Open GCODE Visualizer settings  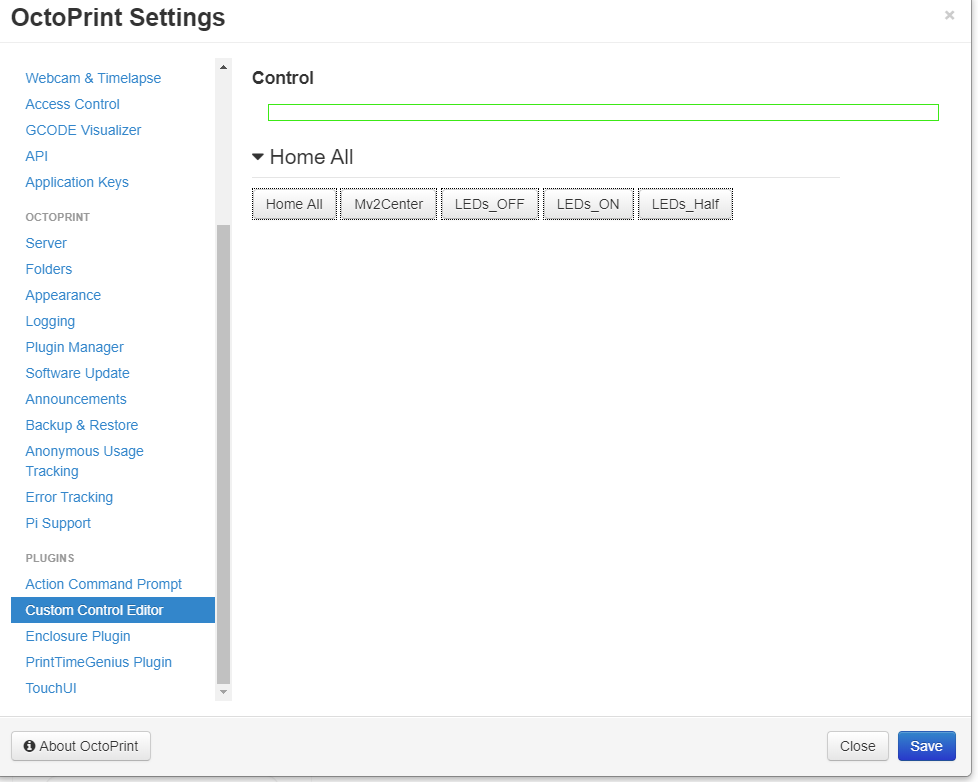click(83, 130)
